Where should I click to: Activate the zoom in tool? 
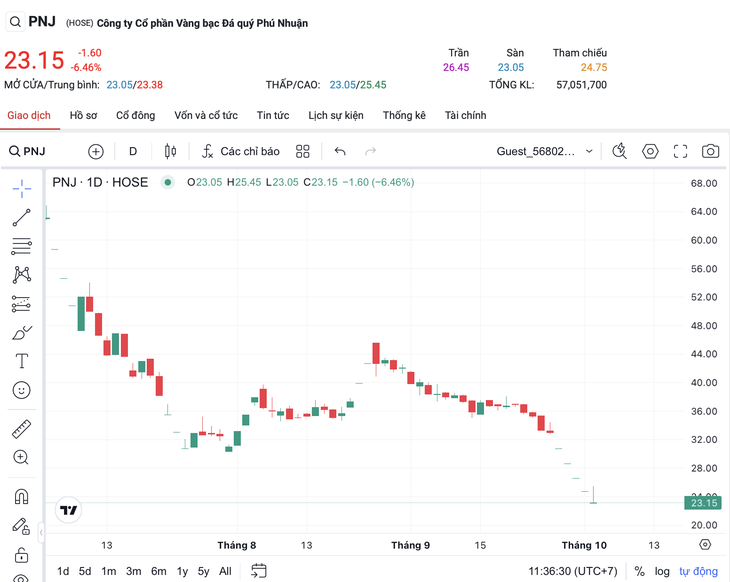point(21,457)
